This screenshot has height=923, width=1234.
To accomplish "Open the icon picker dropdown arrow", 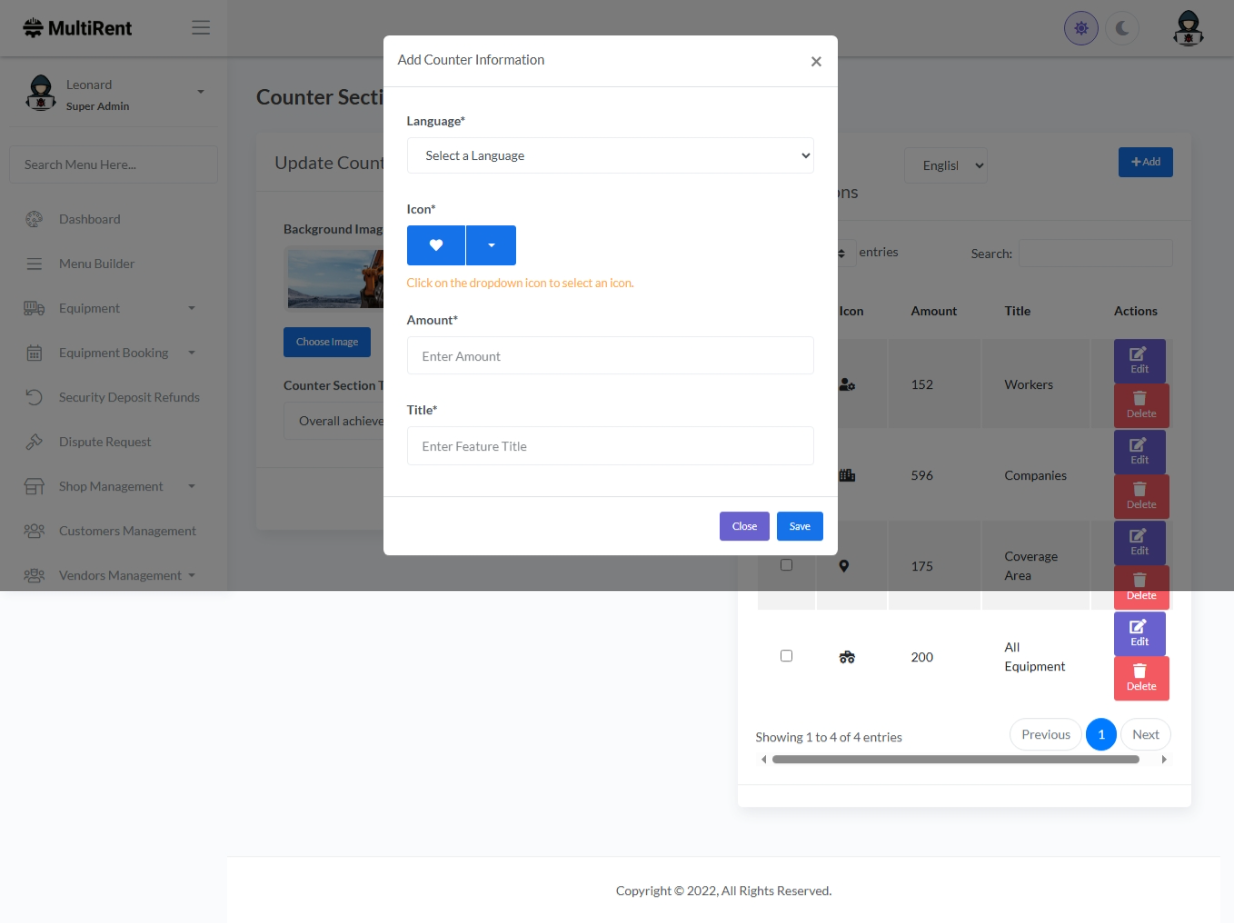I will pyautogui.click(x=491, y=245).
